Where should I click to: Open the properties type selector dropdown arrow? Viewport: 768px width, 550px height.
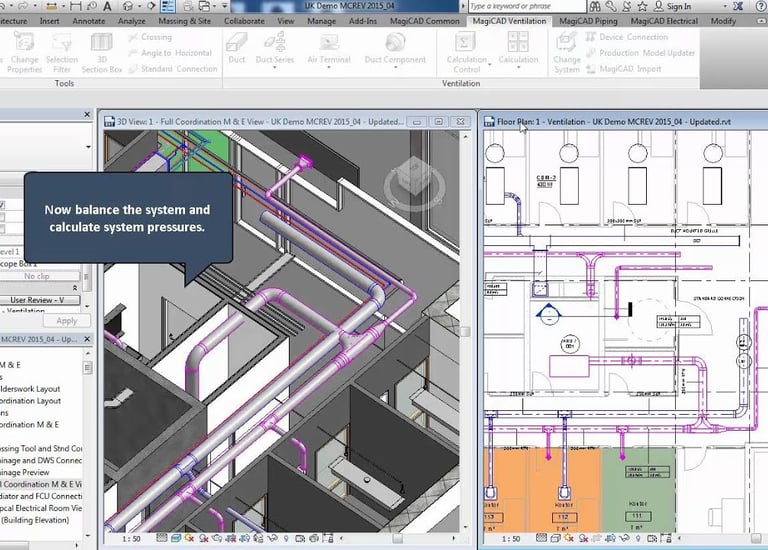coord(88,147)
